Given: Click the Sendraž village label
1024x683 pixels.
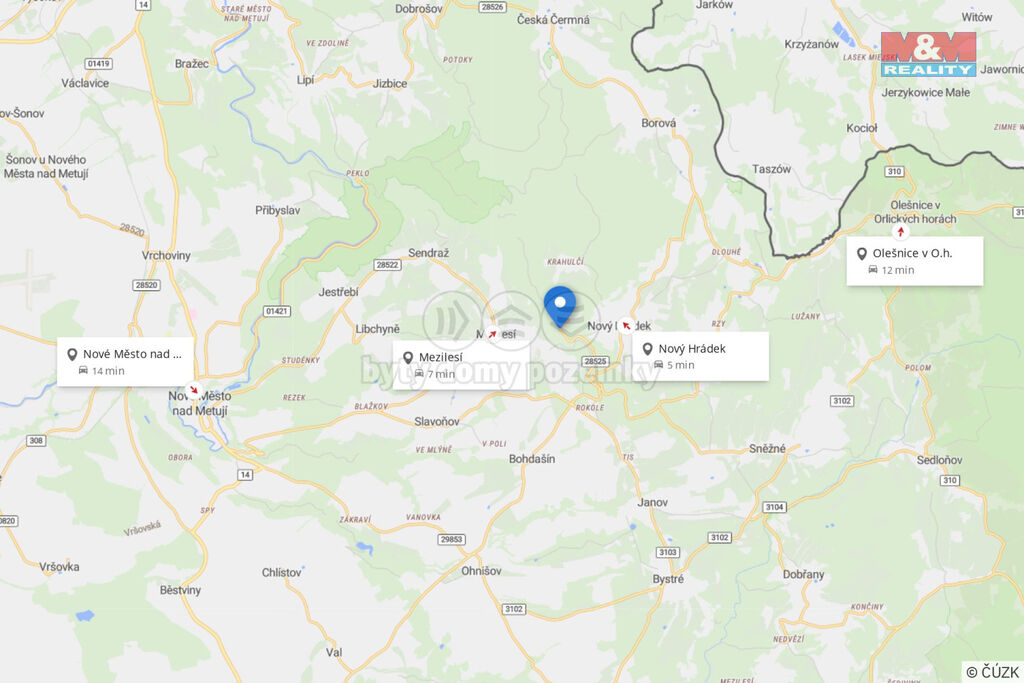Looking at the screenshot, I should tap(428, 253).
